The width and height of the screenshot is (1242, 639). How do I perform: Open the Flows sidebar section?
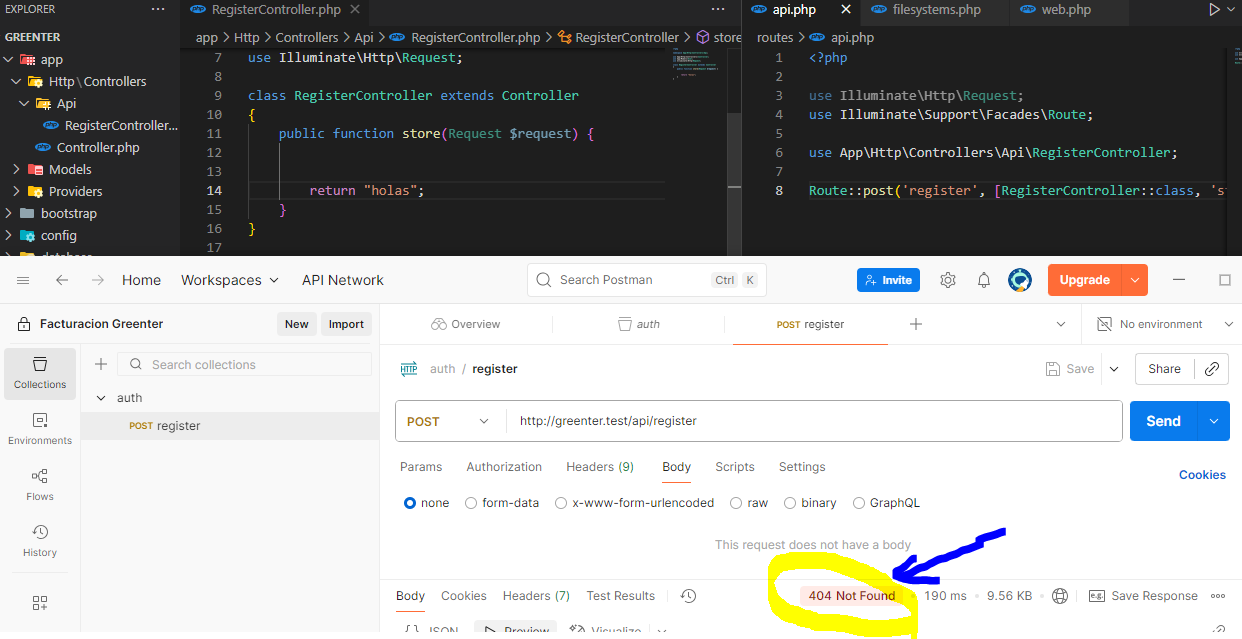[x=40, y=485]
